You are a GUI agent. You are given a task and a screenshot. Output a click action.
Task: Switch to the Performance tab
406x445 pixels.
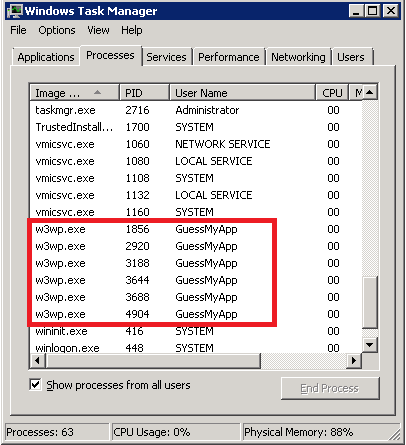pyautogui.click(x=229, y=57)
